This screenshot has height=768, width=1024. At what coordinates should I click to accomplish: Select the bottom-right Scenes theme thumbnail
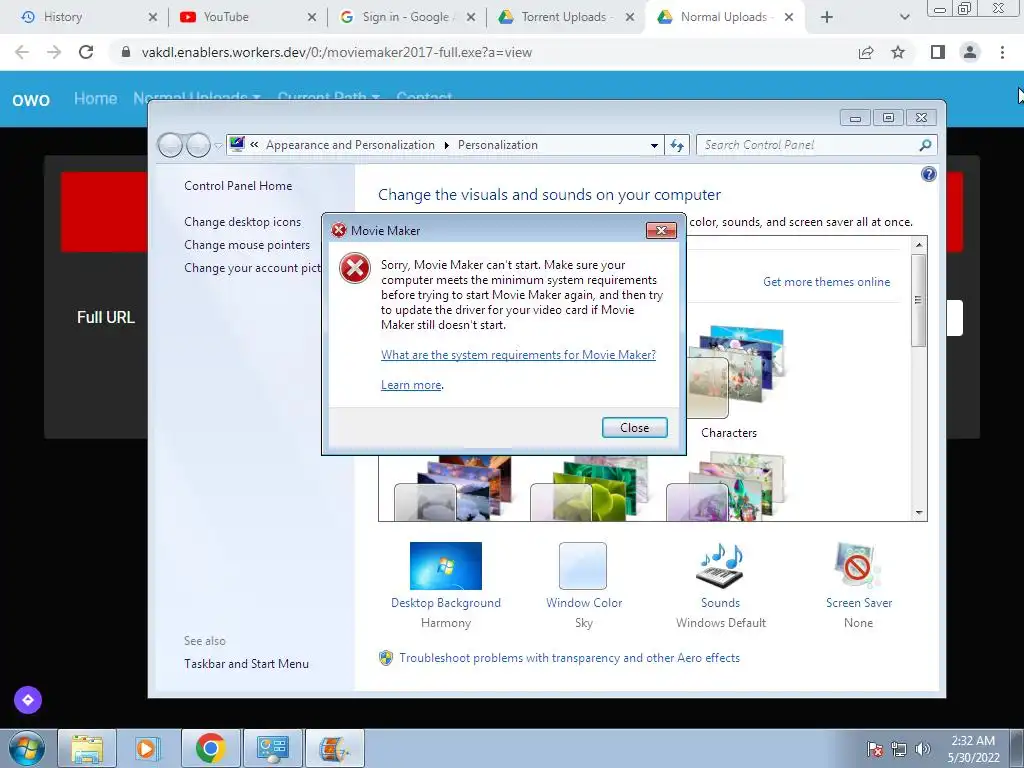point(726,488)
